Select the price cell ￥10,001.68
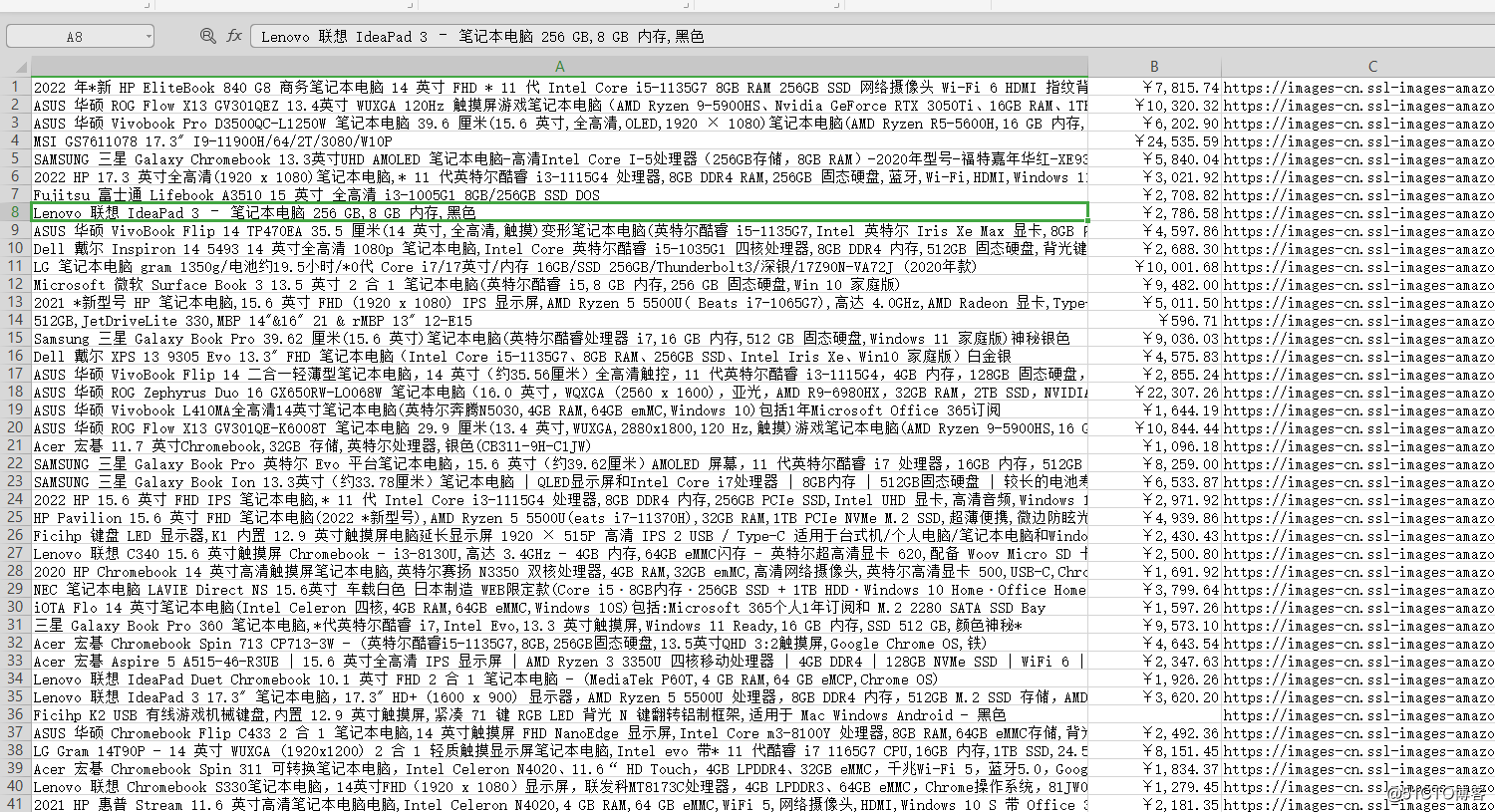Screen dimensions: 1495x812 pos(1154,266)
